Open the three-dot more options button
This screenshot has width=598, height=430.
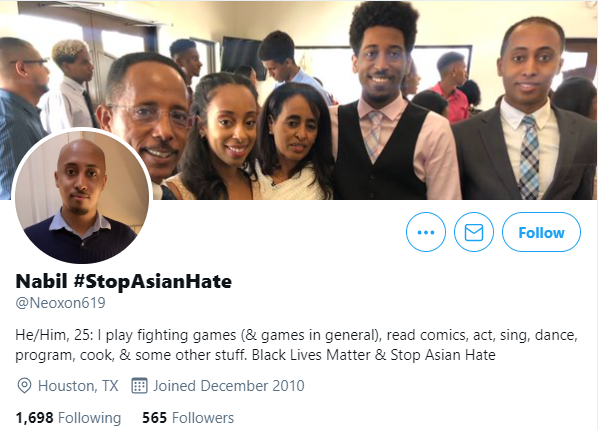tap(426, 232)
